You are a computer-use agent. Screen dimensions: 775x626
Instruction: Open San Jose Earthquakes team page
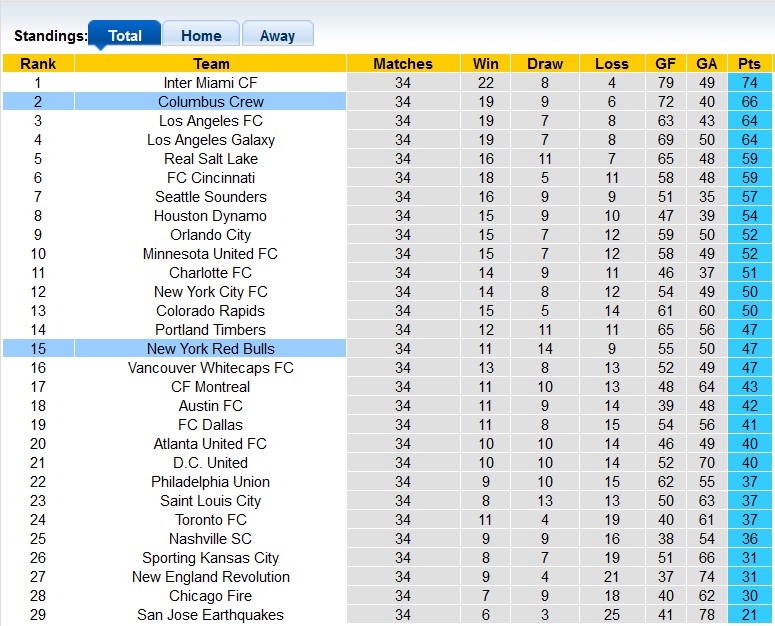(x=211, y=615)
